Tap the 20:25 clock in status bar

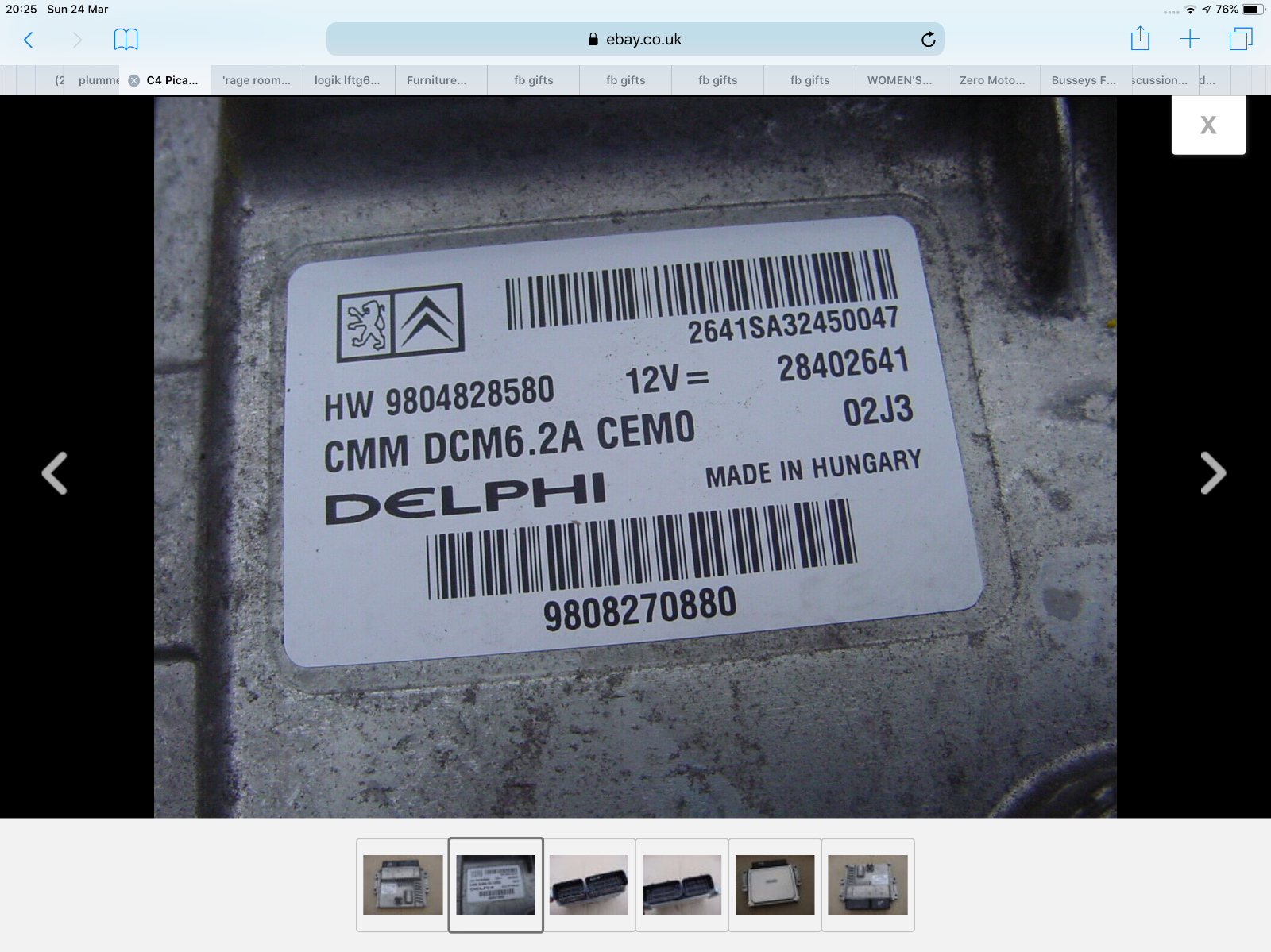pos(21,10)
